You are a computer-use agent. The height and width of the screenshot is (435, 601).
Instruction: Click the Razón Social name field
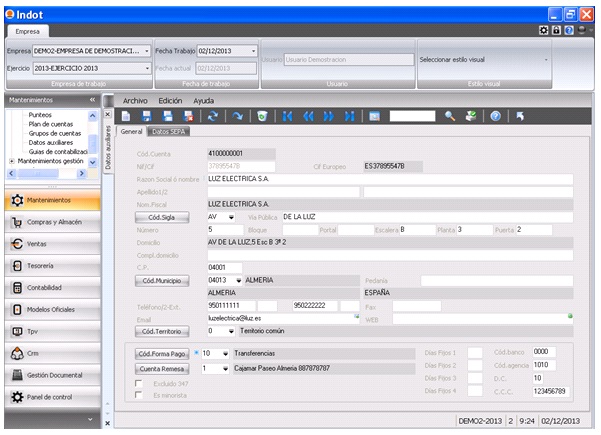(x=383, y=178)
